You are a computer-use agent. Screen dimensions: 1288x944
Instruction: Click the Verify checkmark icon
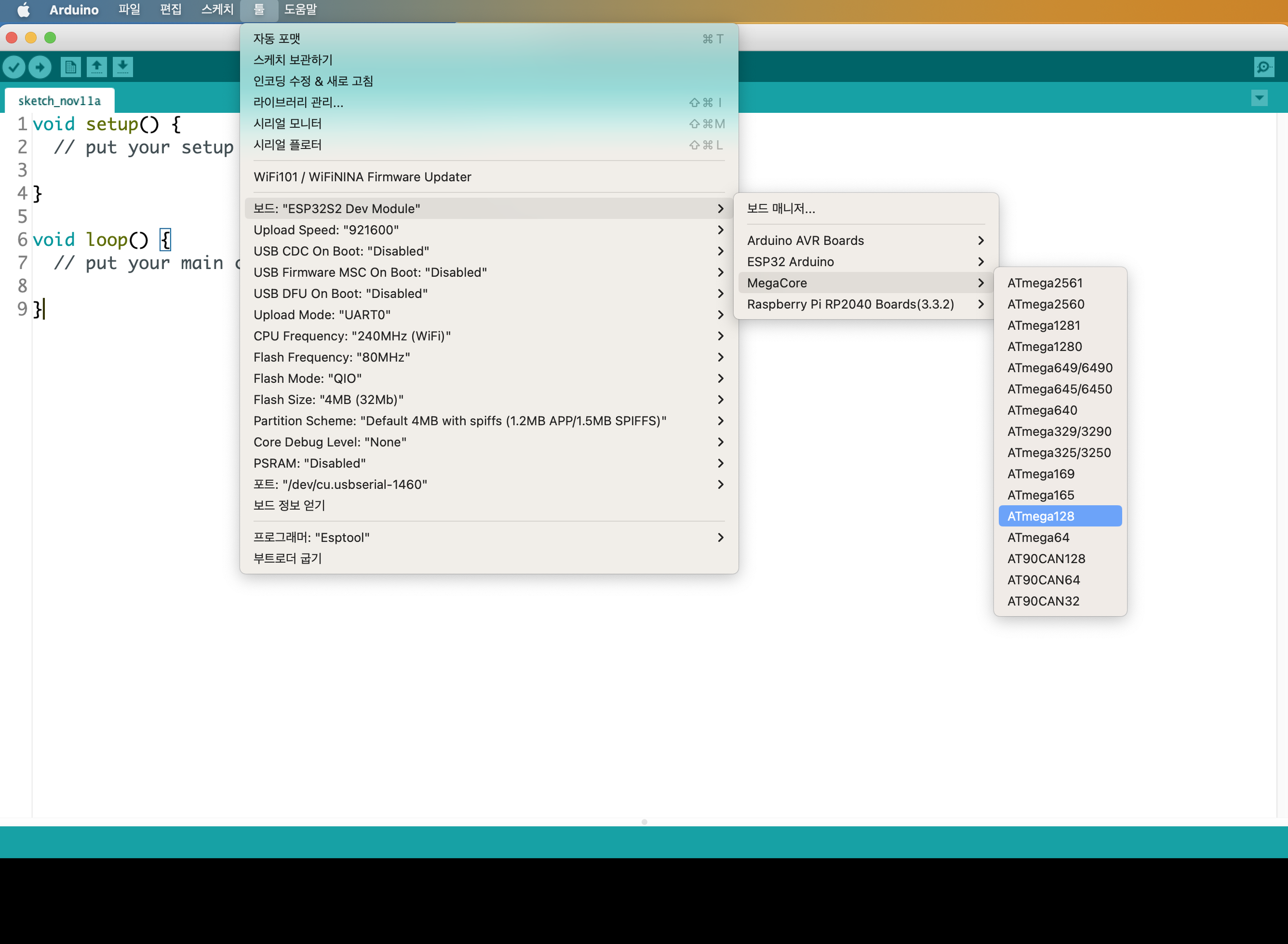tap(14, 68)
